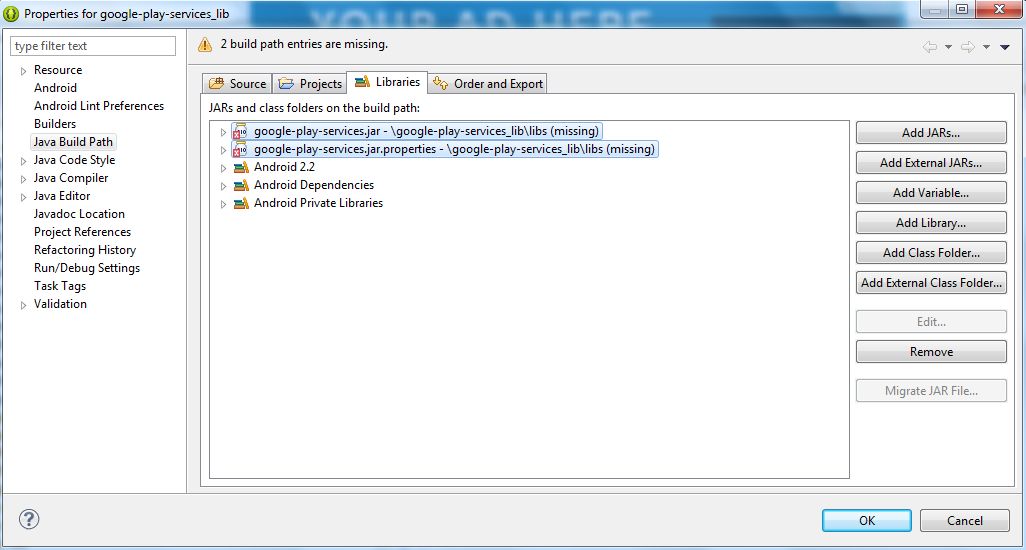Expand the Android 2.2 library node
Viewport: 1026px width, 550px height.
pos(223,168)
